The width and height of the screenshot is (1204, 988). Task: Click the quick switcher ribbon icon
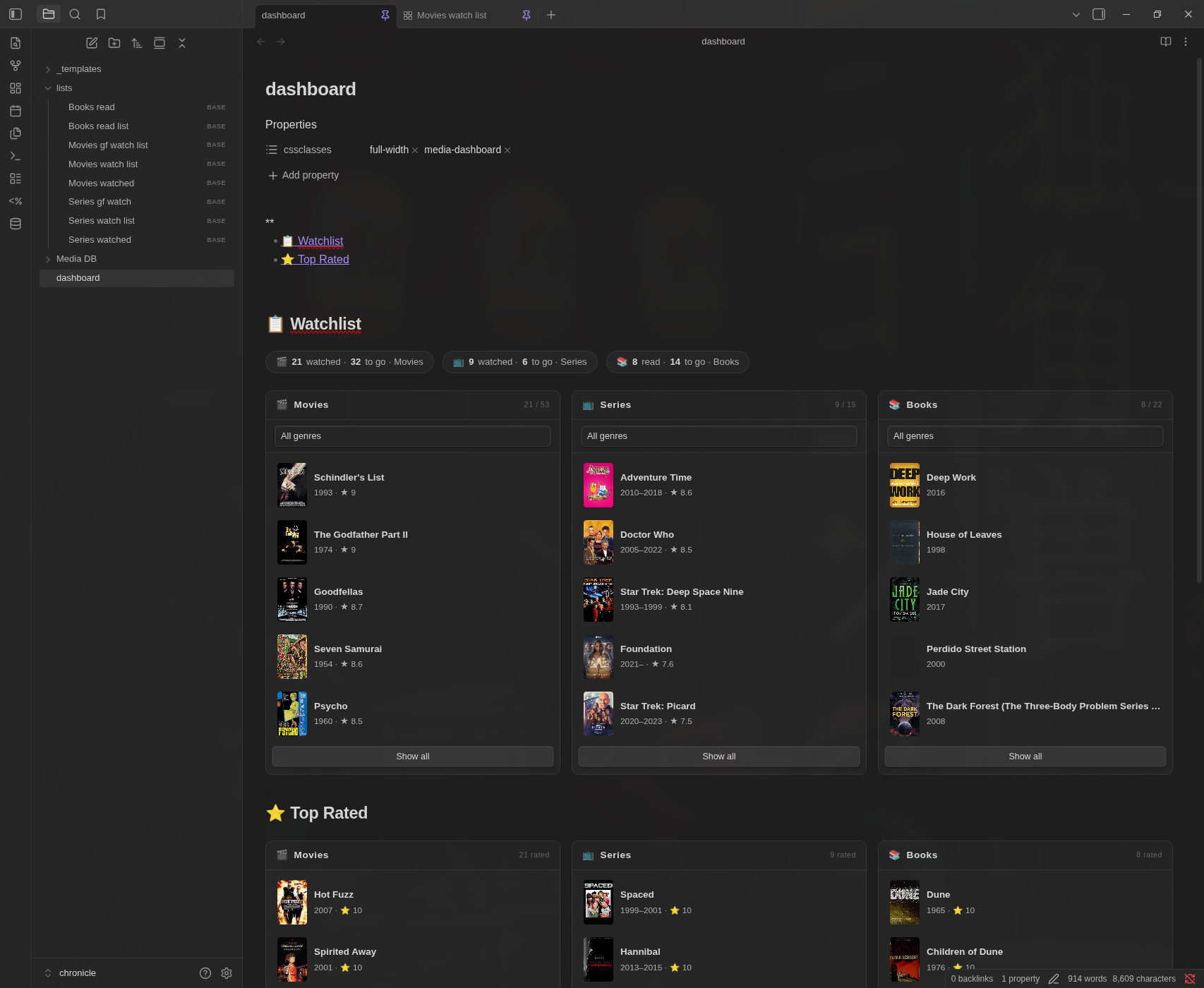[16, 43]
